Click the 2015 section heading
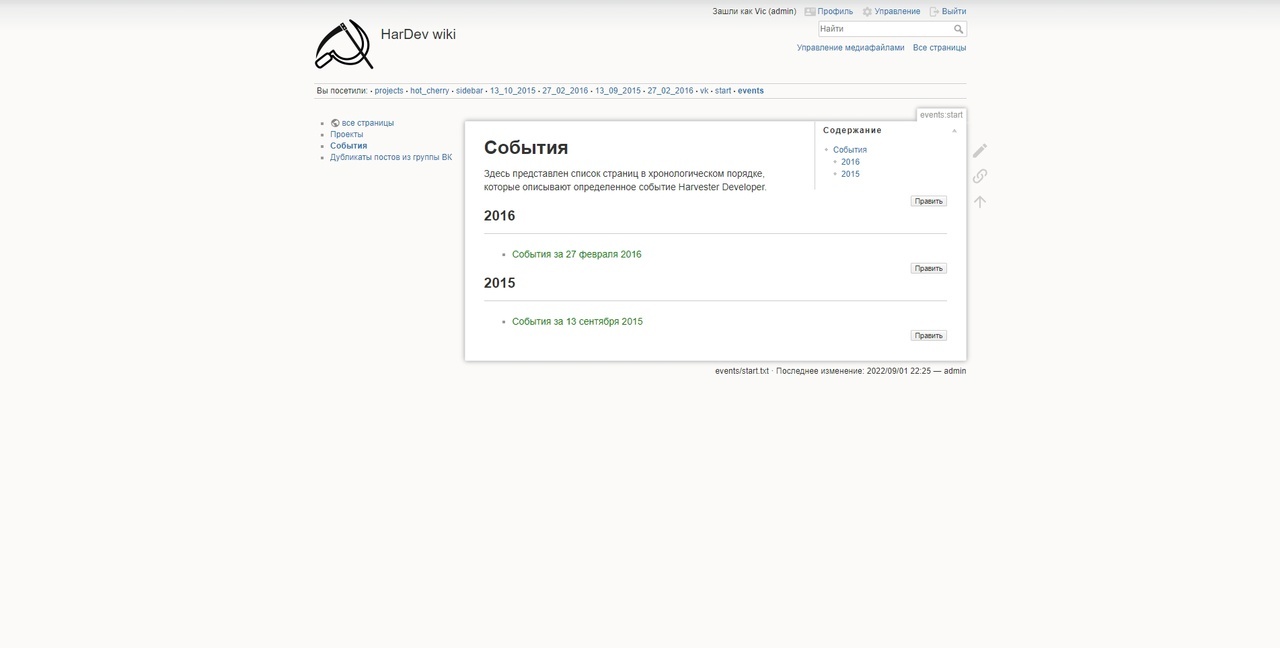Viewport: 1280px width, 648px height. coord(500,283)
